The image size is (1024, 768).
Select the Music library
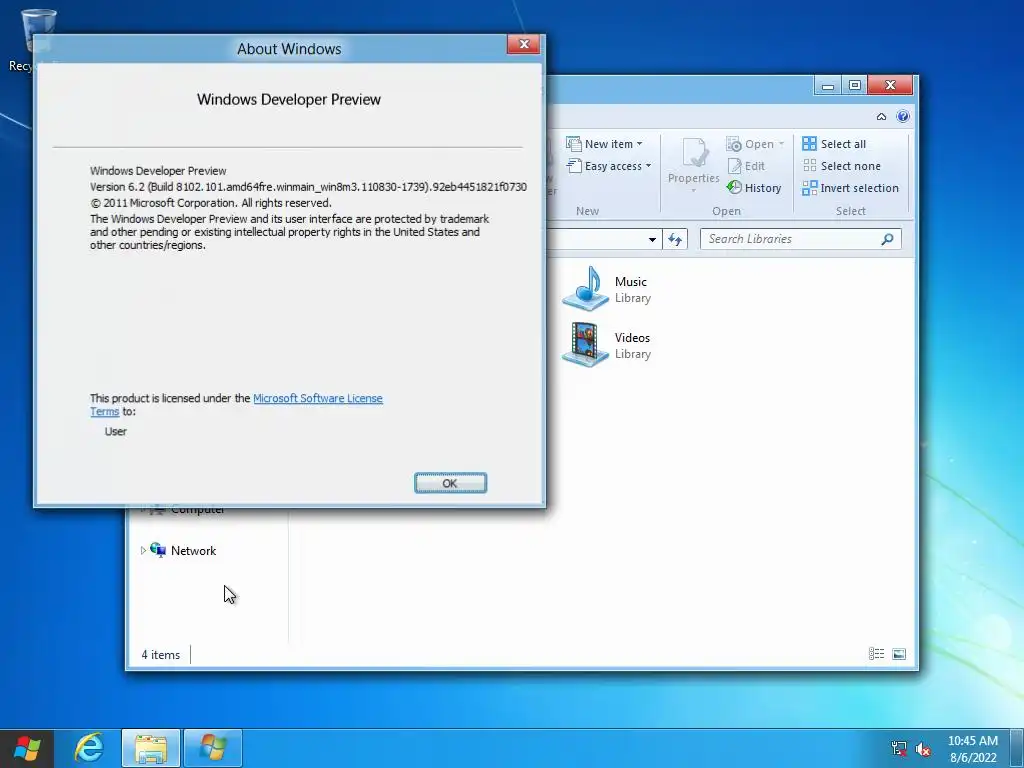click(x=607, y=289)
